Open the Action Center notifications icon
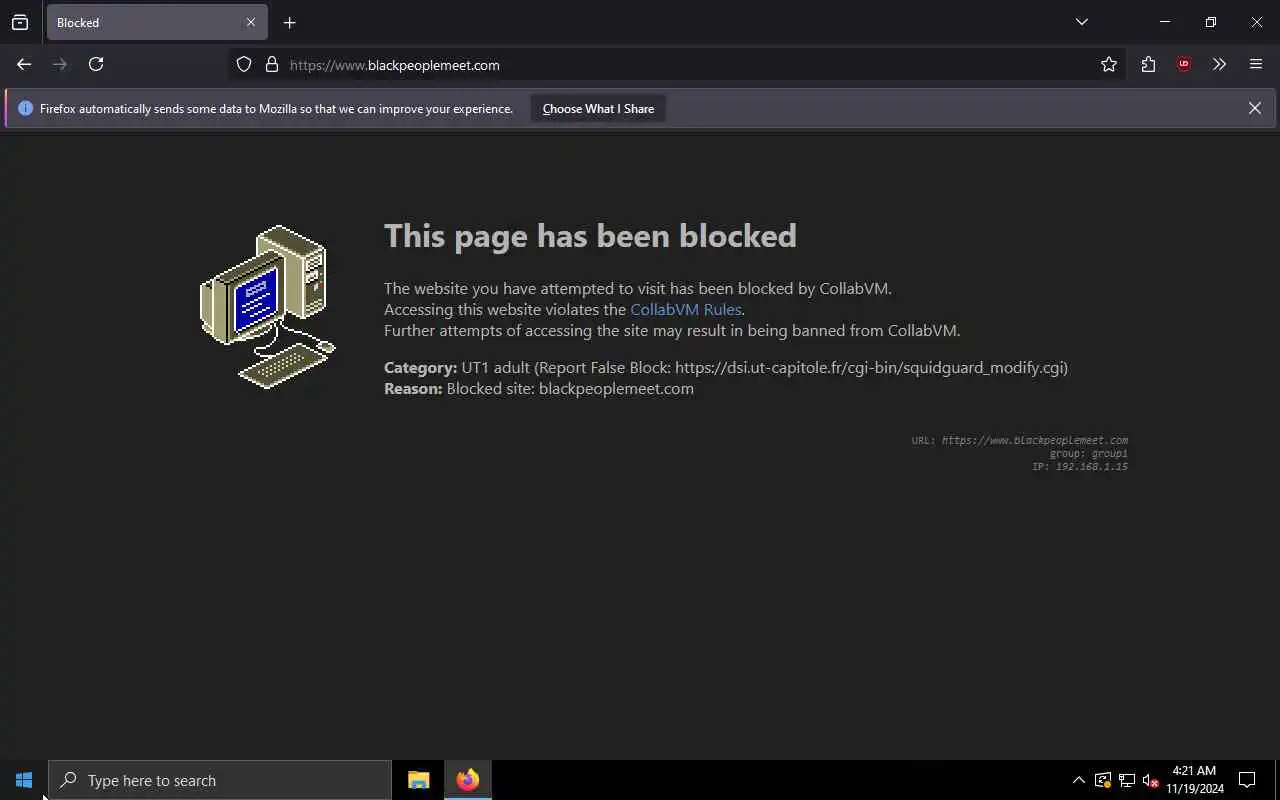 pos(1247,780)
